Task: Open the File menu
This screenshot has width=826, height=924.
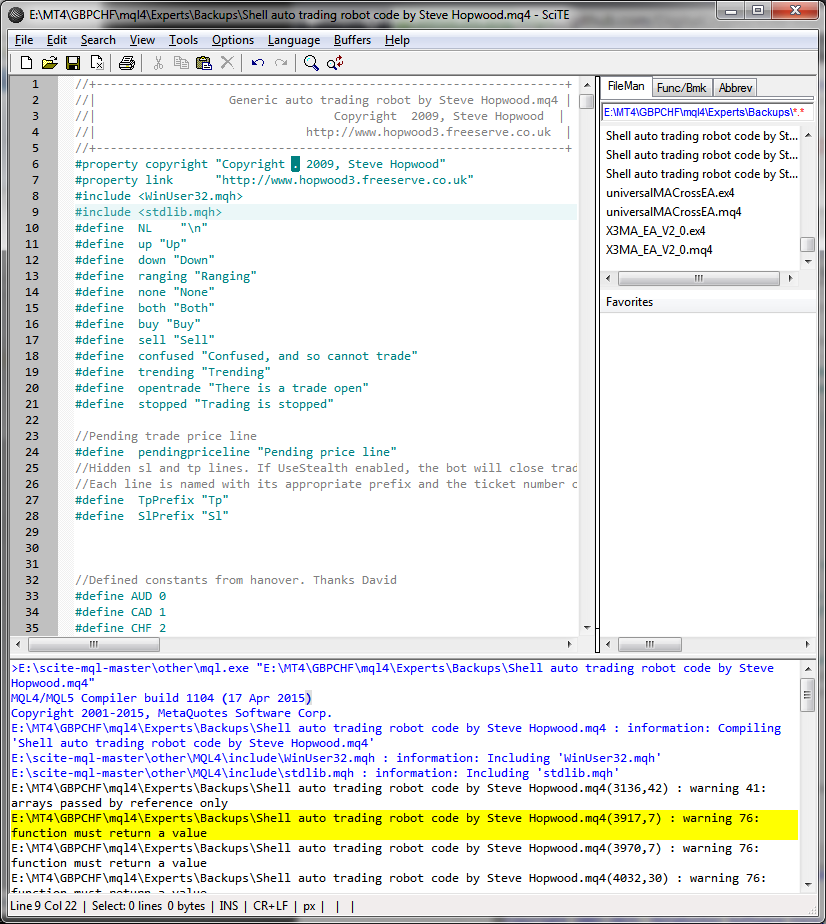Action: click(x=24, y=40)
